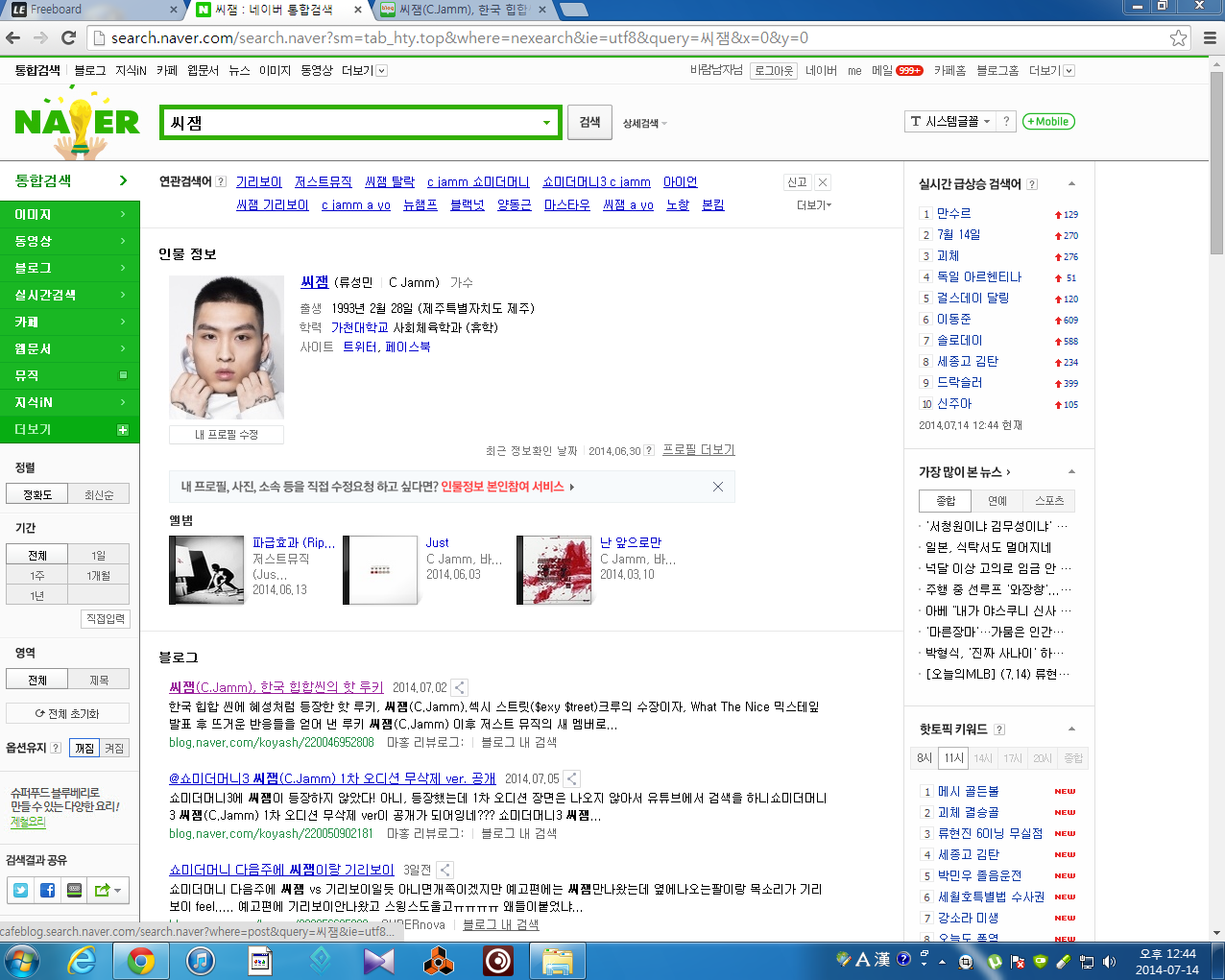Collapse the 실시간 급상승 검색어 panel
Viewport: 1225px width, 980px height.
(x=1071, y=183)
